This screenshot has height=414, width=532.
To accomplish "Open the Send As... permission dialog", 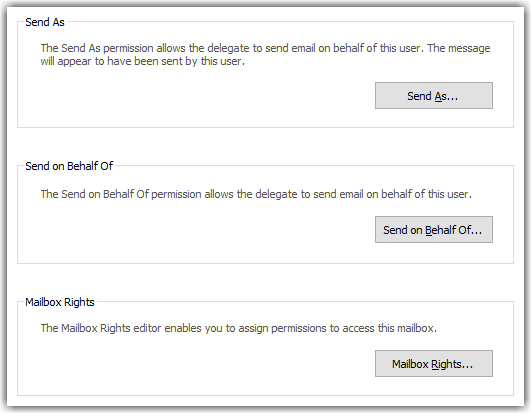I will 434,95.
